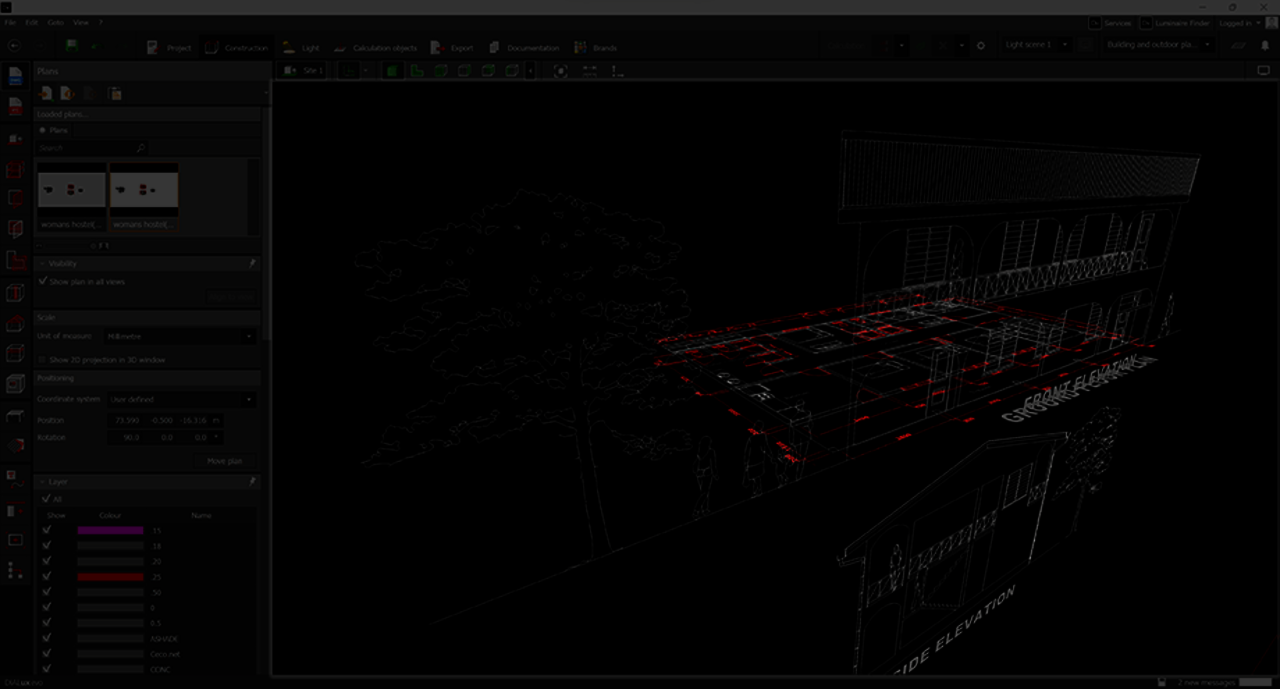This screenshot has height=689, width=1280.
Task: Click the search magnifier in Plans panel
Action: tap(140, 148)
